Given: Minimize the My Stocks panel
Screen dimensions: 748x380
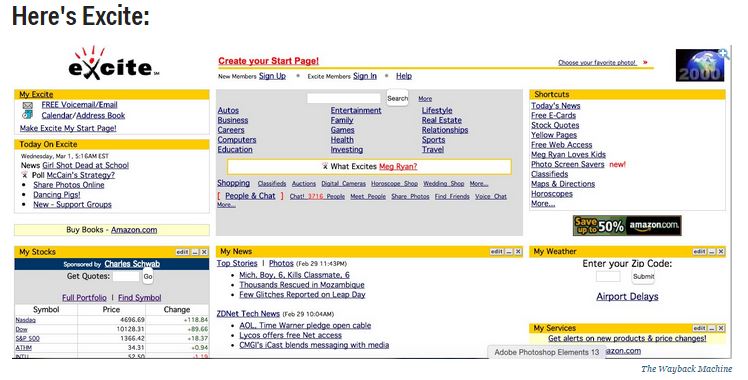Looking at the screenshot, I should [195, 252].
